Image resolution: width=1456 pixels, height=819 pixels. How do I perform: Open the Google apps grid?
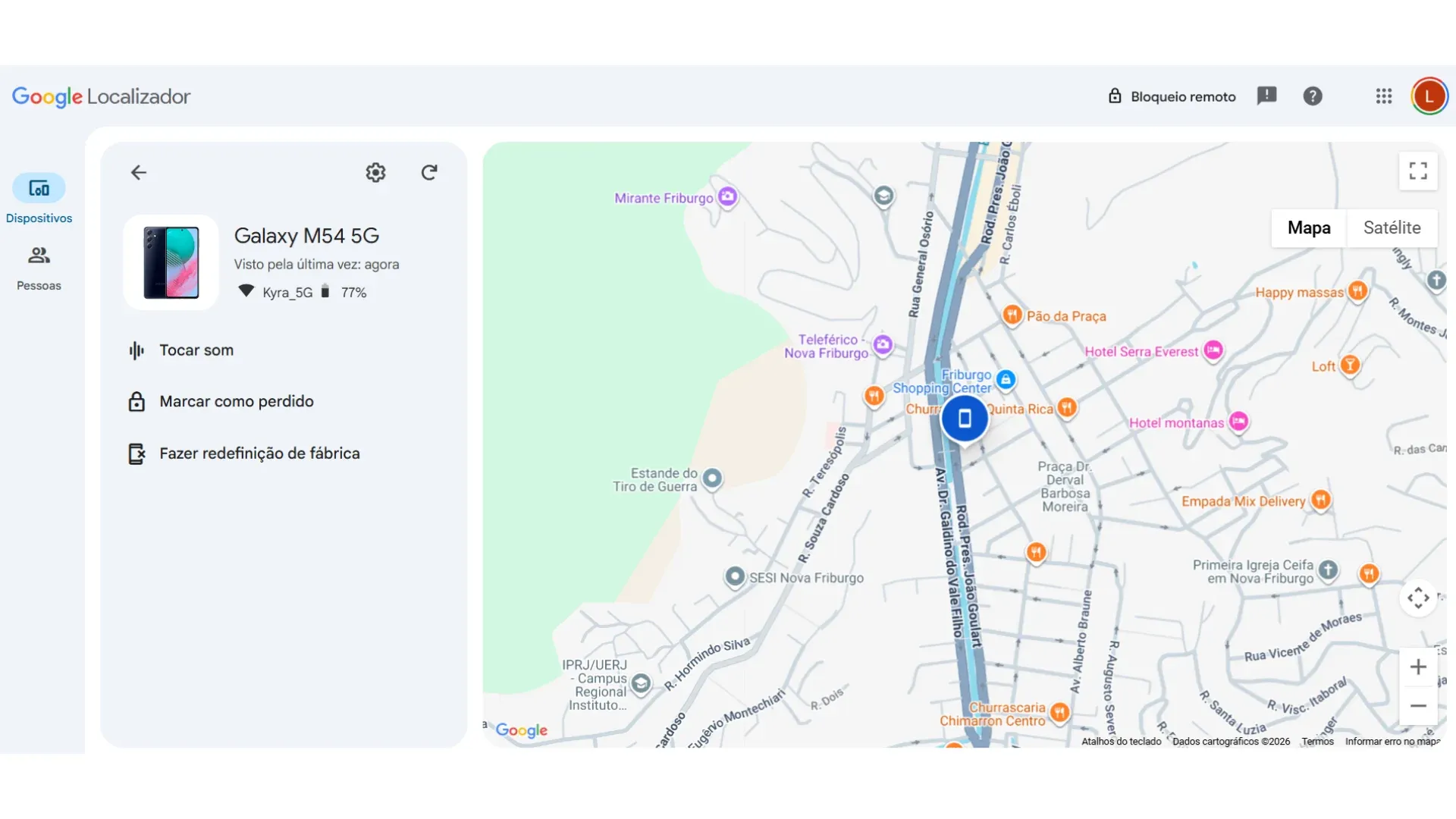1384,96
